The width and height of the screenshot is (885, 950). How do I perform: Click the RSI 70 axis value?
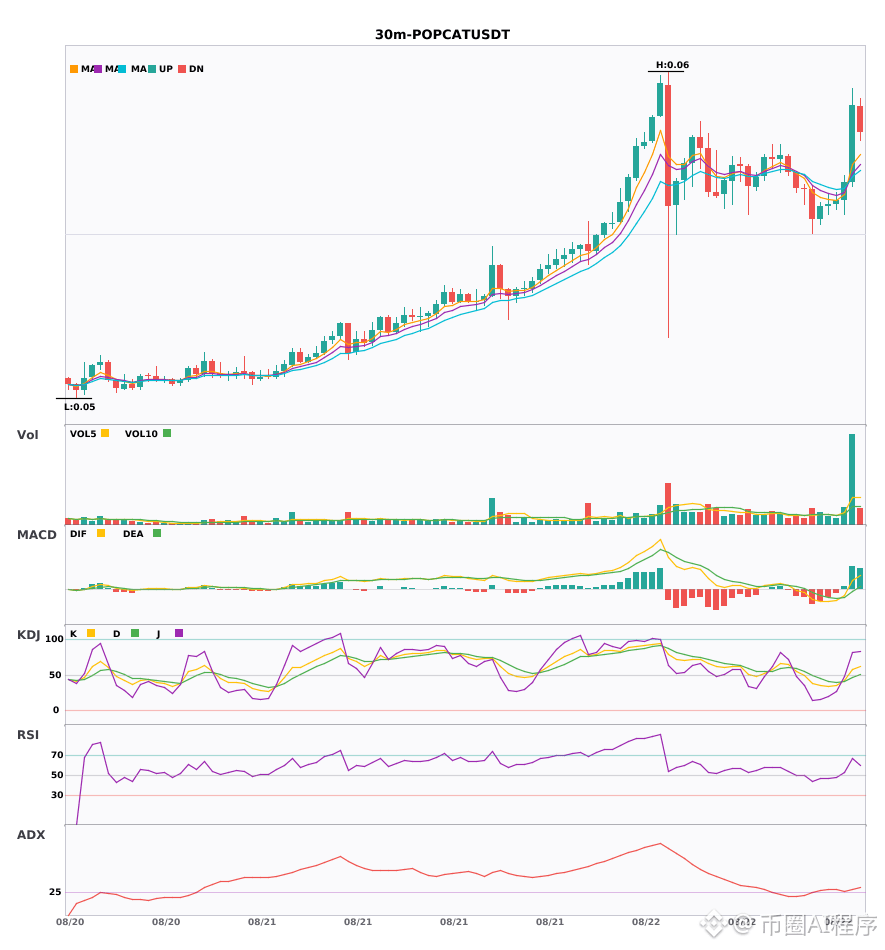pyautogui.click(x=57, y=755)
